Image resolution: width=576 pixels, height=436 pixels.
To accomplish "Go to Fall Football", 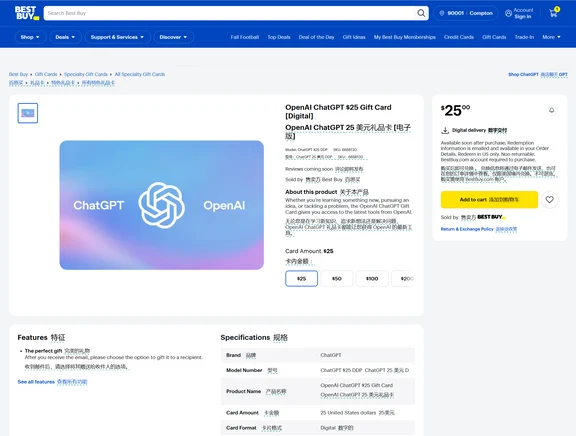I will (245, 37).
